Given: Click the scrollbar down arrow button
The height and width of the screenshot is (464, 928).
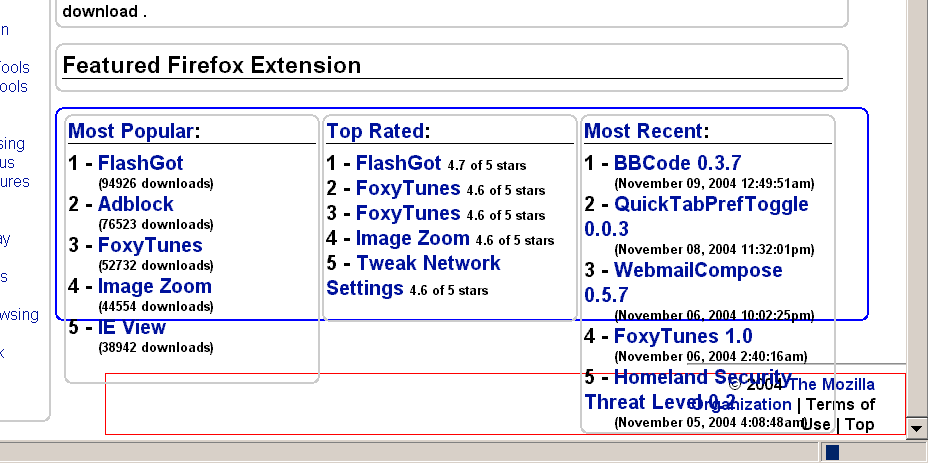Looking at the screenshot, I should [x=916, y=428].
